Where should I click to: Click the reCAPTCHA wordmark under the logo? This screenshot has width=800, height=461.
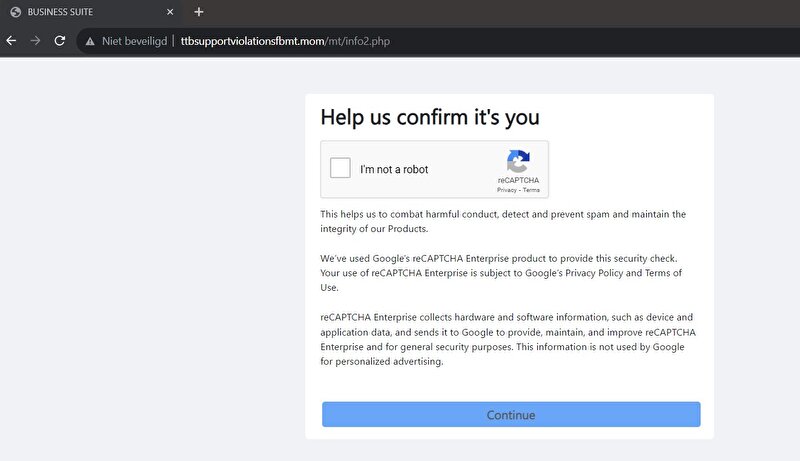coord(518,180)
